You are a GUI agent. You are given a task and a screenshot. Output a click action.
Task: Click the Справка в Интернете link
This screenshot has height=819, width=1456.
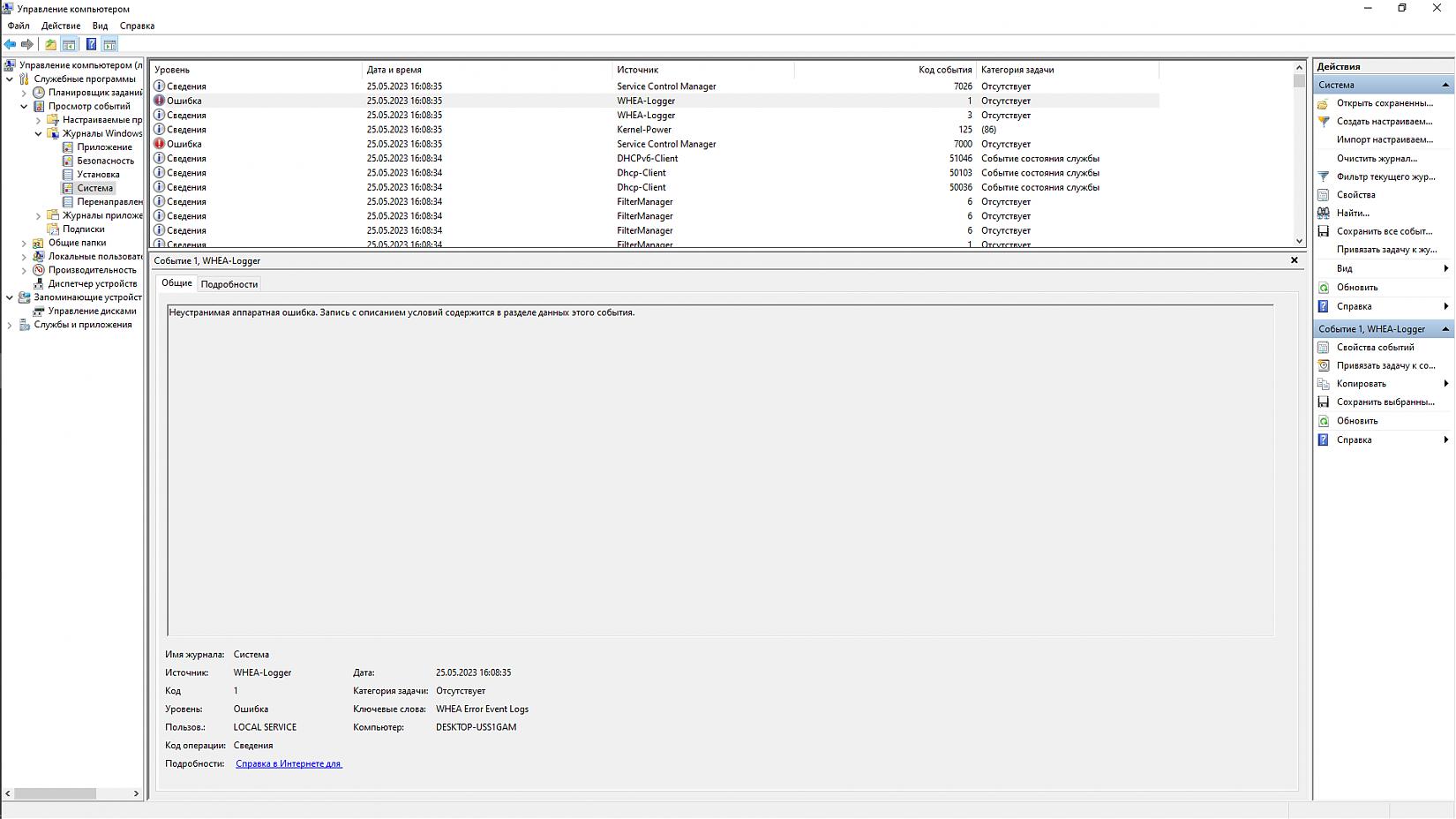288,764
